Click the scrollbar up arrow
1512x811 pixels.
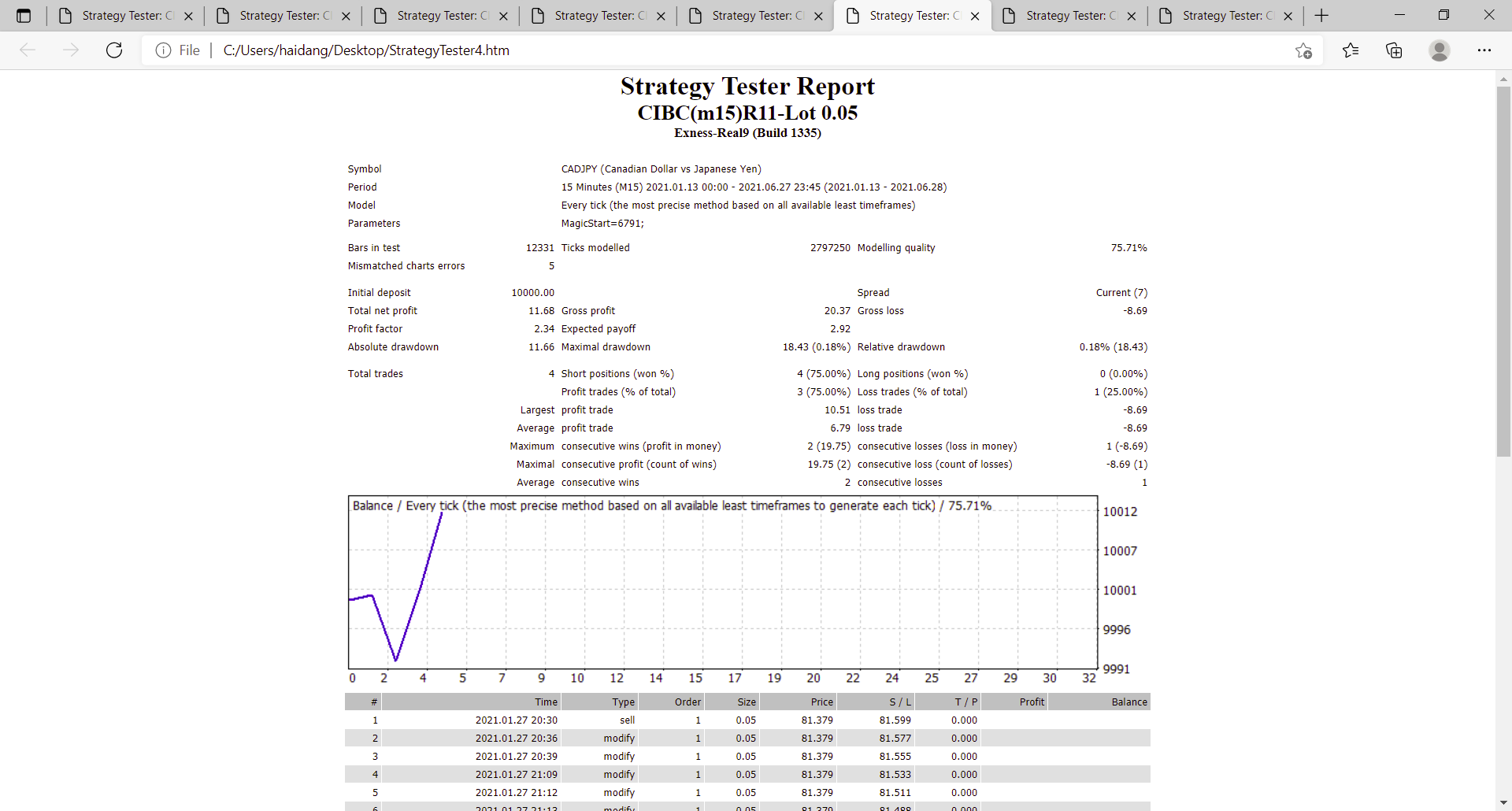point(1503,78)
